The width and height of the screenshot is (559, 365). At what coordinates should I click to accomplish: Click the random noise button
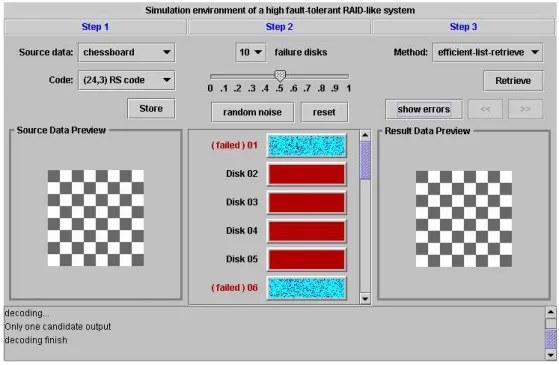click(252, 112)
